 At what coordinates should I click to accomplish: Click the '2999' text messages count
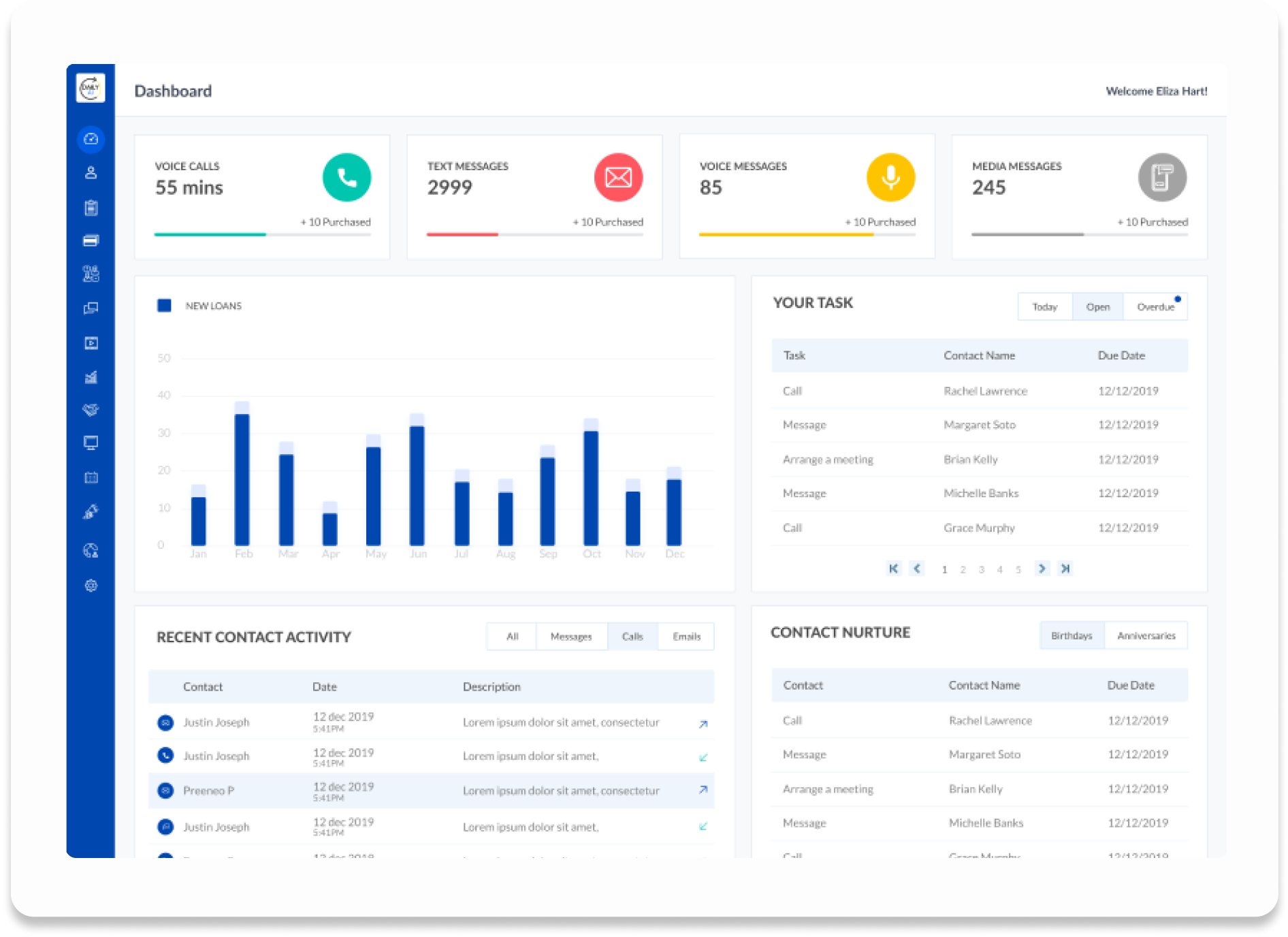tap(449, 187)
